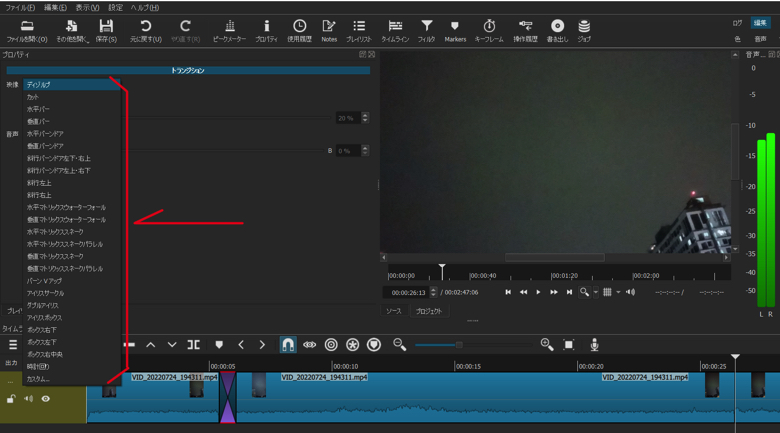Adjust the 20 % softness spinner arrows

pos(365,118)
